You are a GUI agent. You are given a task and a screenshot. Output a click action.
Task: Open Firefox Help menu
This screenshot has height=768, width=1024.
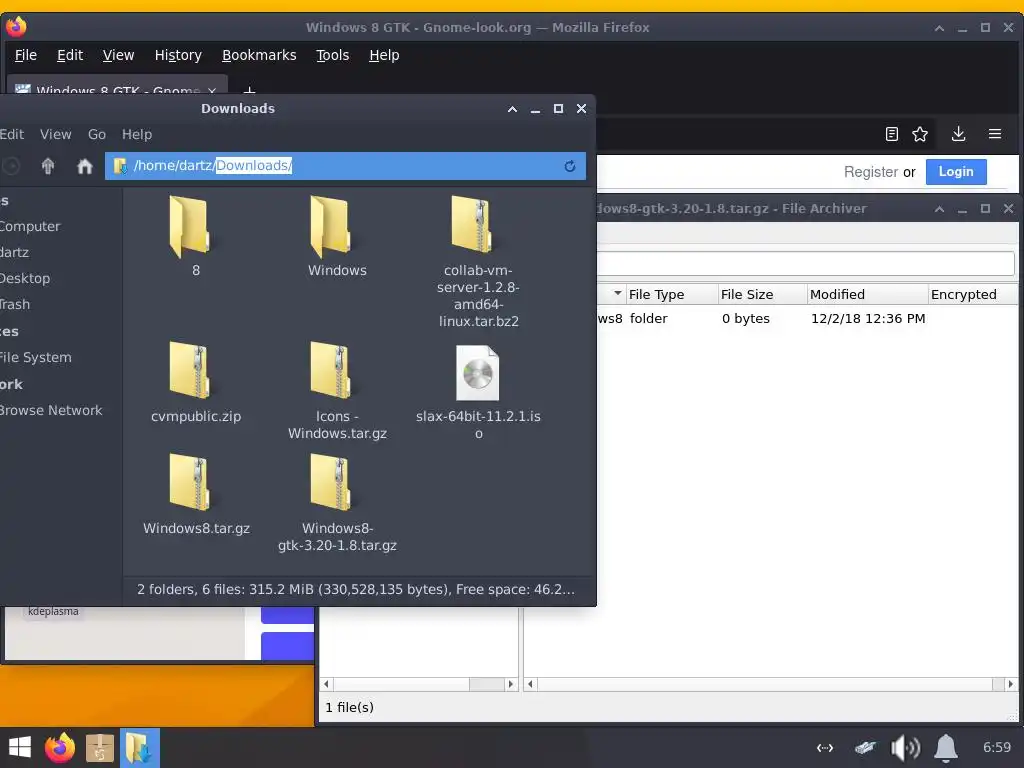point(384,56)
